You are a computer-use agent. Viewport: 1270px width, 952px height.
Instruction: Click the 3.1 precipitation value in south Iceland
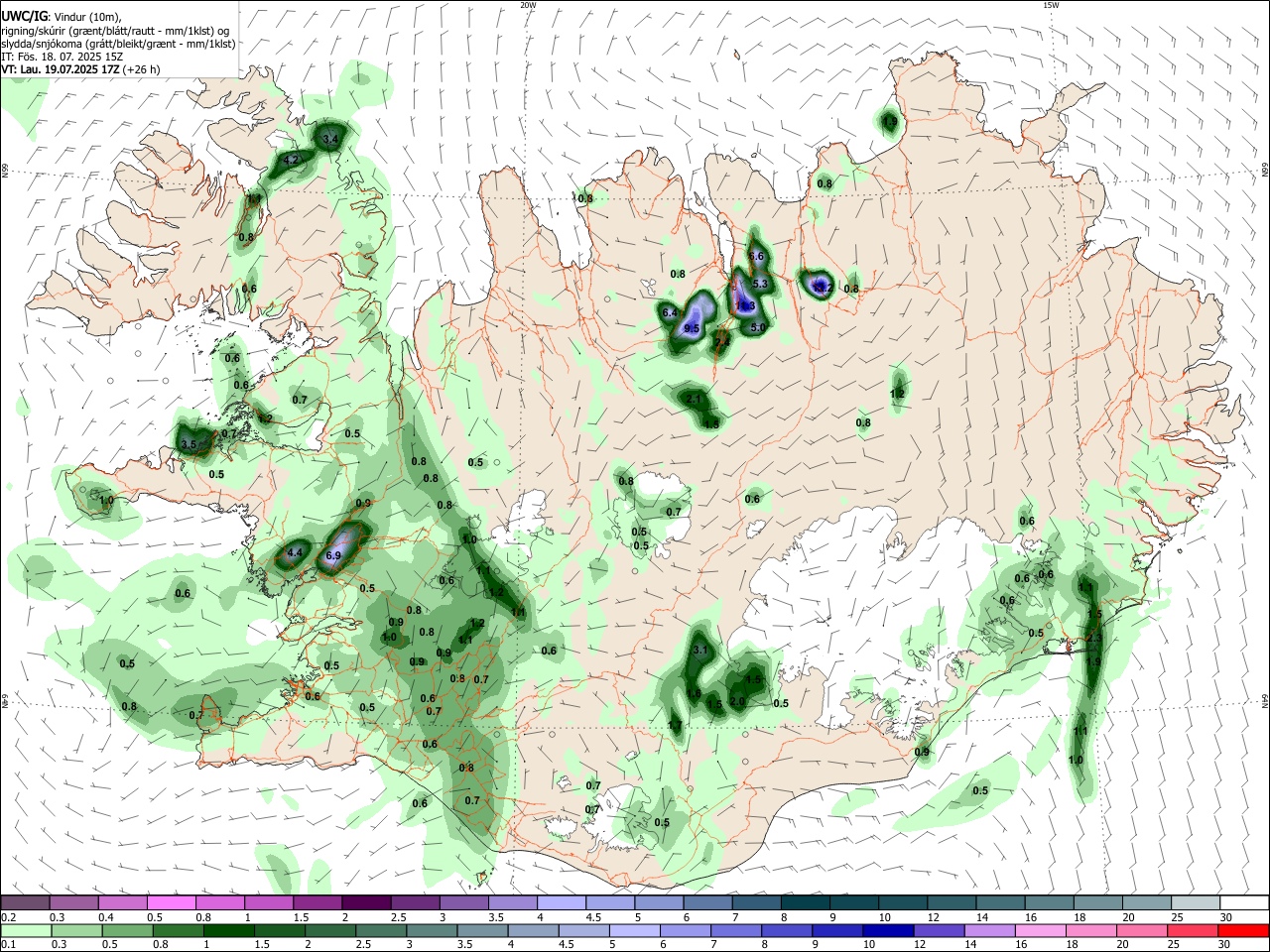click(x=699, y=650)
